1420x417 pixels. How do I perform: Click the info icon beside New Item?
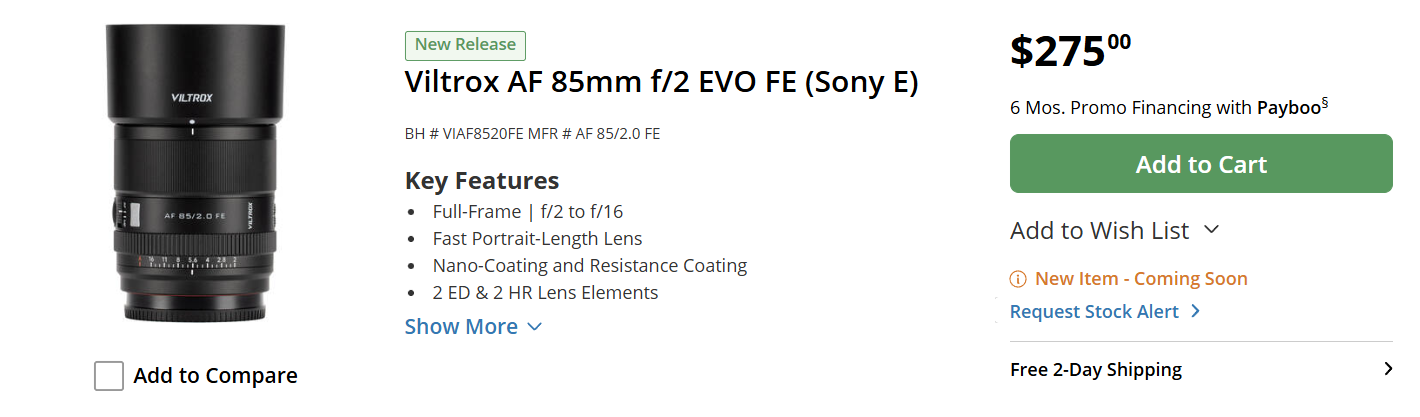[1018, 279]
